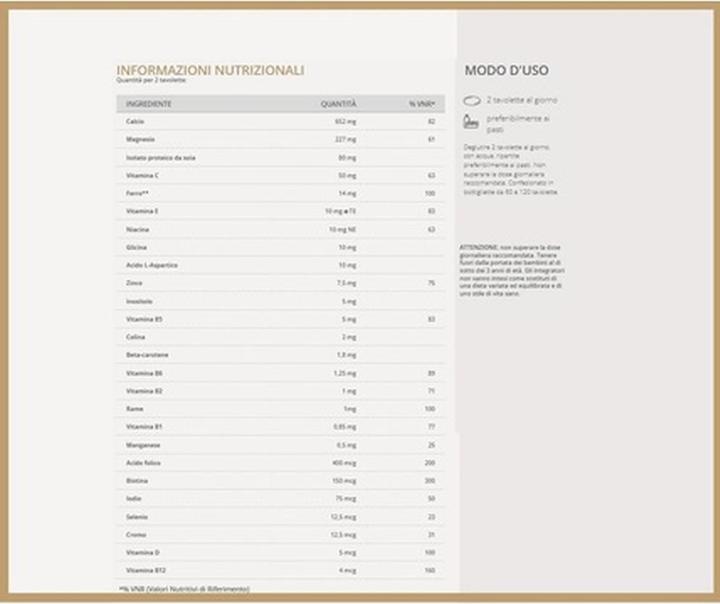The height and width of the screenshot is (604, 720).
Task: Click the INFORMAZIONI NUTRIZIONALI heading
Action: (x=211, y=70)
